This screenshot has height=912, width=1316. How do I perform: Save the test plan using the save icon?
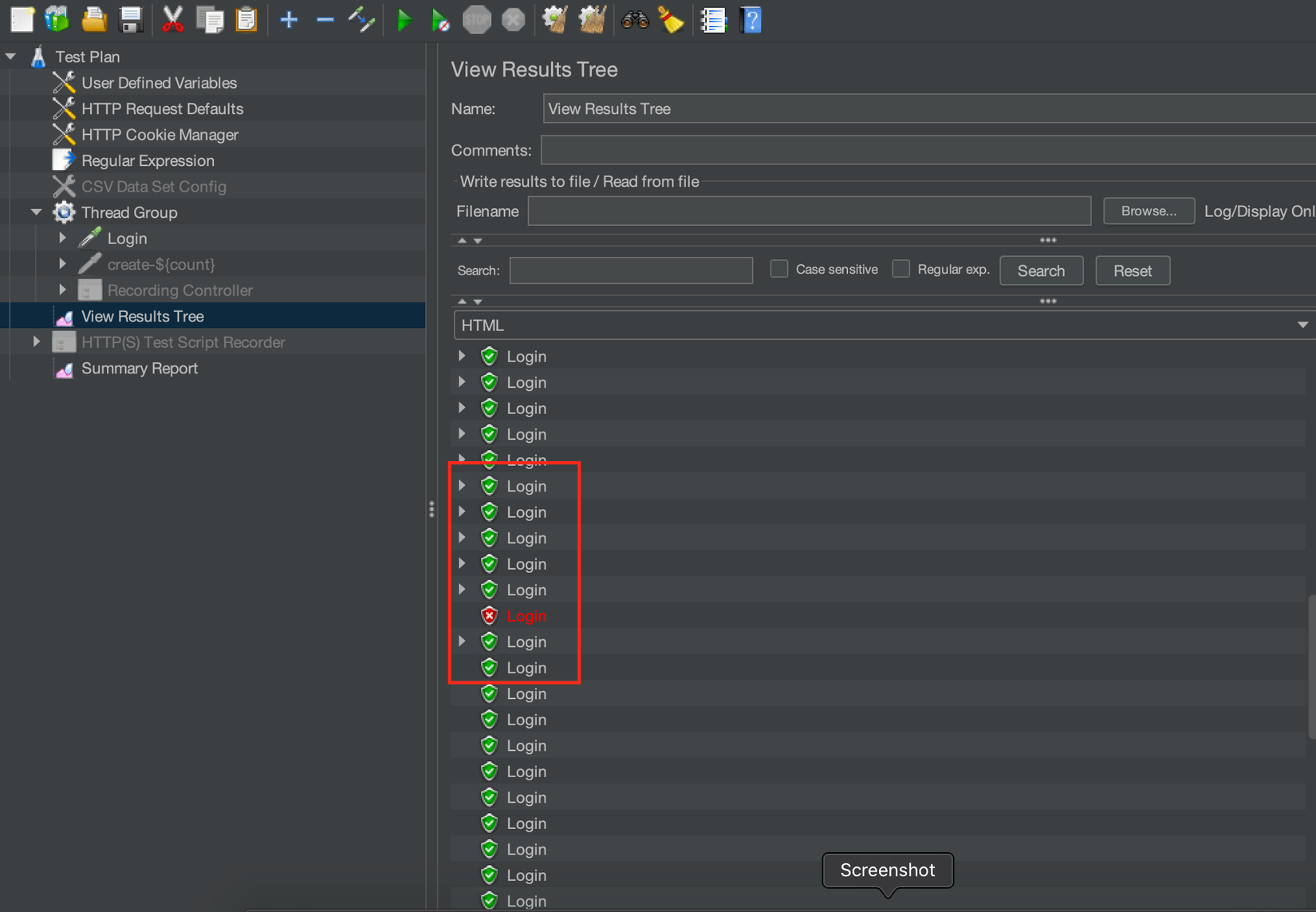click(131, 20)
